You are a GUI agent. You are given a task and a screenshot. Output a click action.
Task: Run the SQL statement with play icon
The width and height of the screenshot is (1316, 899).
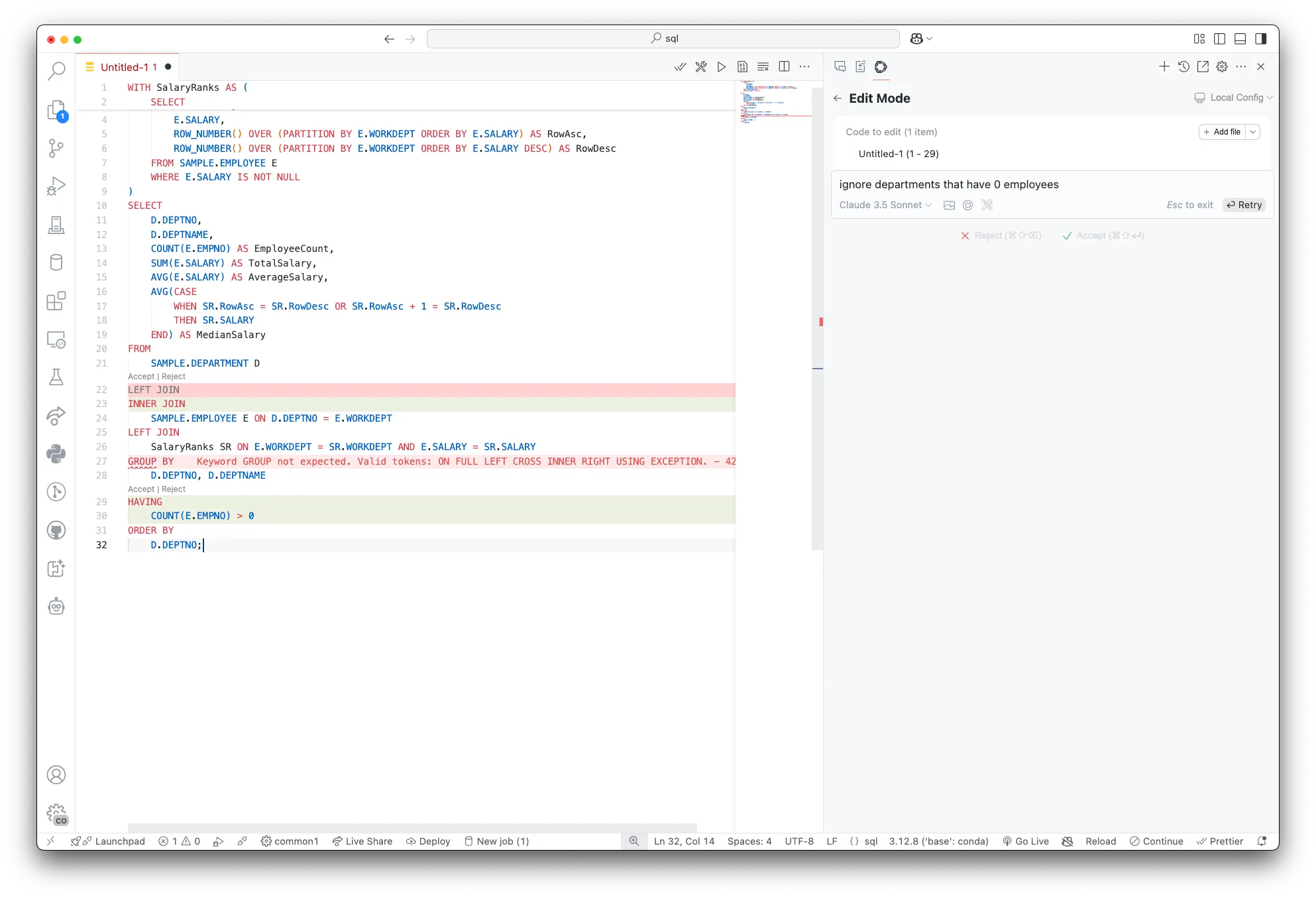click(x=722, y=67)
